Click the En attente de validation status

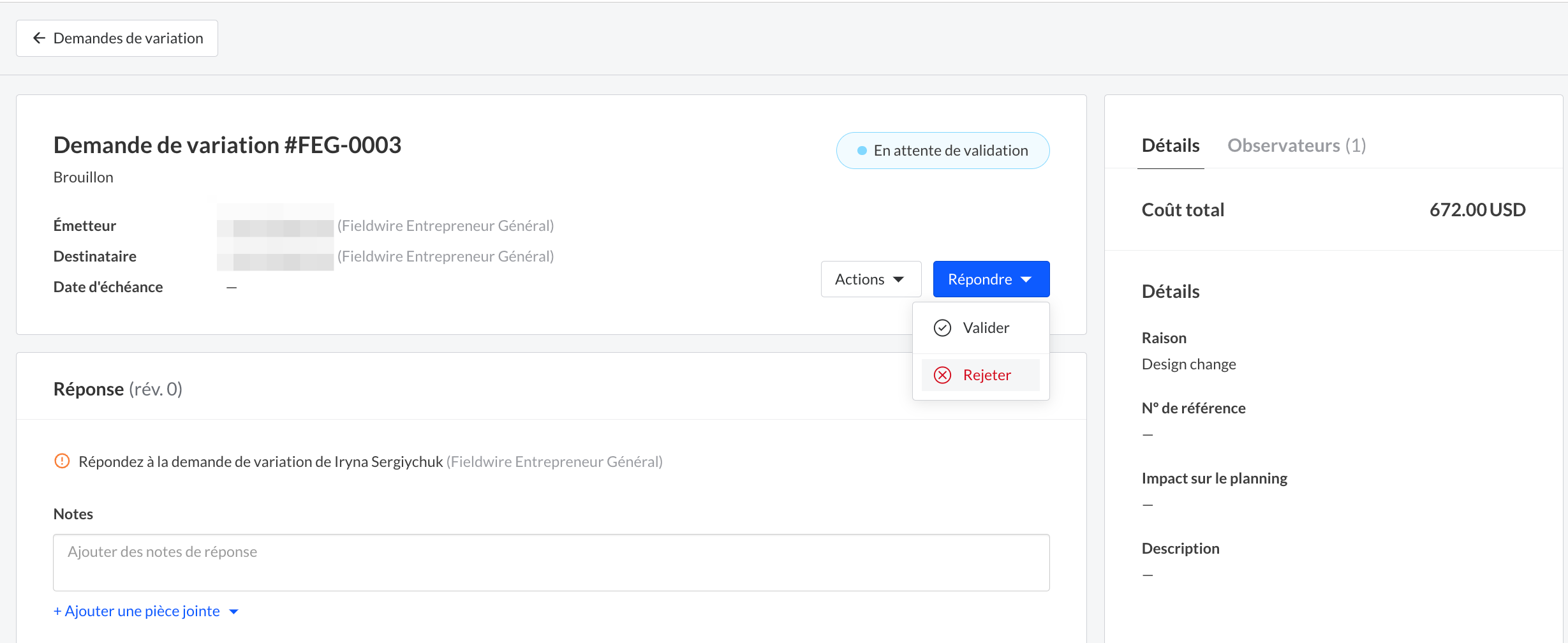tap(943, 151)
